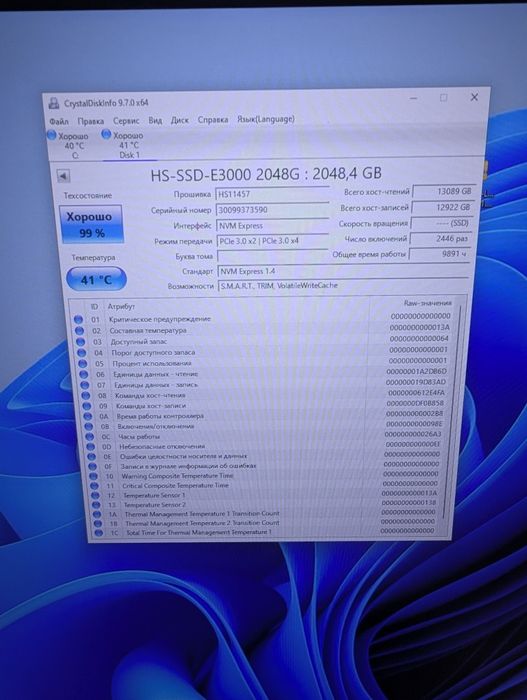Click the interface field NVM Express
Image resolution: width=527 pixels, height=700 pixels.
272,225
